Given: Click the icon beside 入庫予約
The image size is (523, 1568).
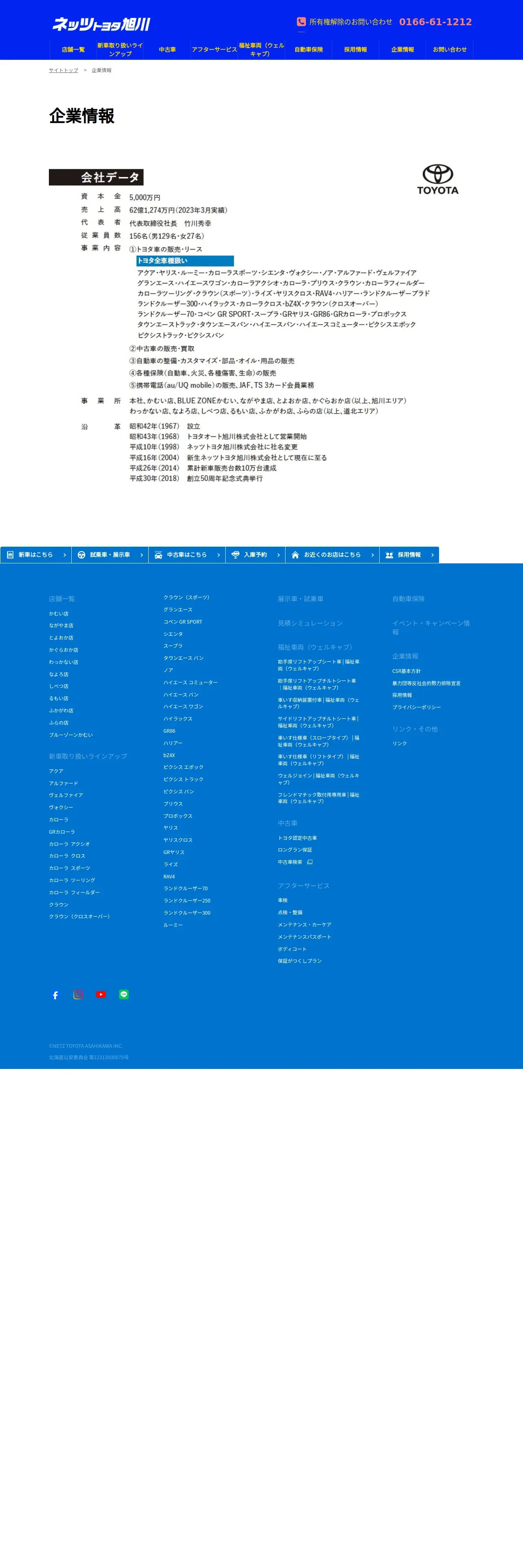Looking at the screenshot, I should (x=235, y=555).
